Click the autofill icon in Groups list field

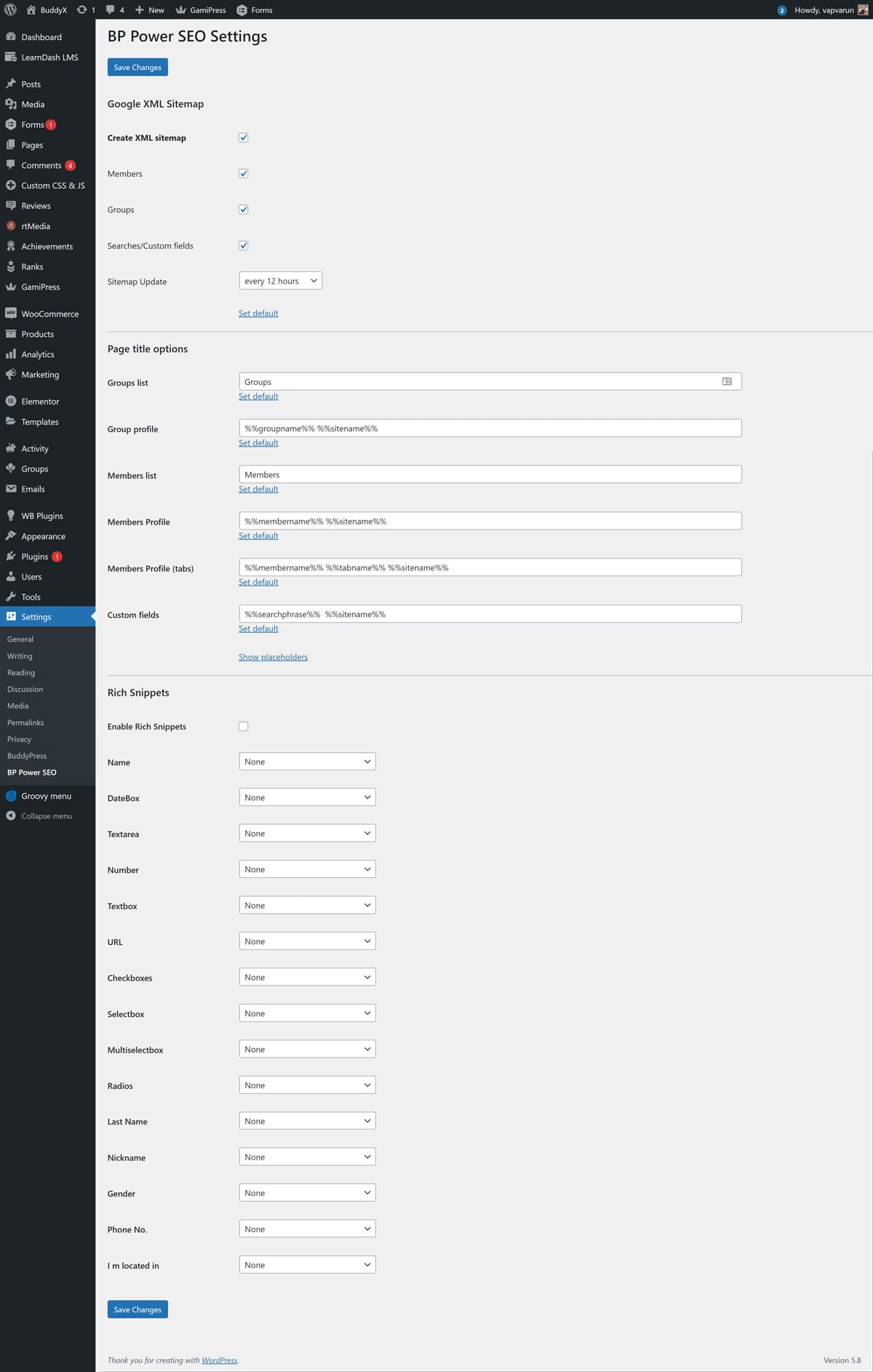(x=726, y=382)
